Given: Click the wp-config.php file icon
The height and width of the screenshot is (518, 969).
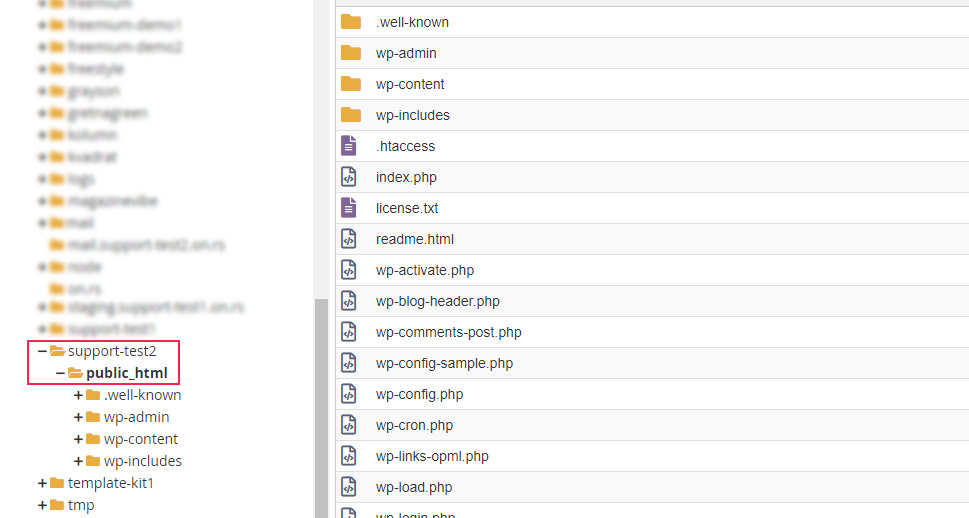Looking at the screenshot, I should click(x=349, y=393).
